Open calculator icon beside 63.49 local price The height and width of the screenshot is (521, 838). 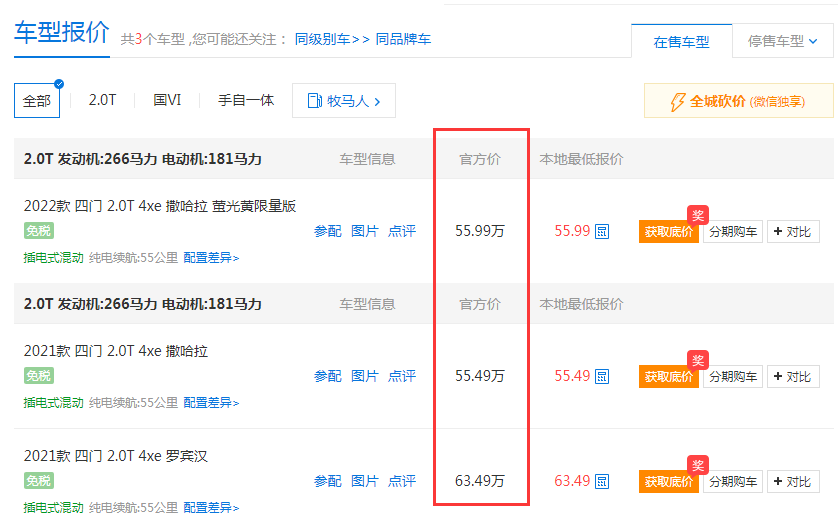coord(602,481)
